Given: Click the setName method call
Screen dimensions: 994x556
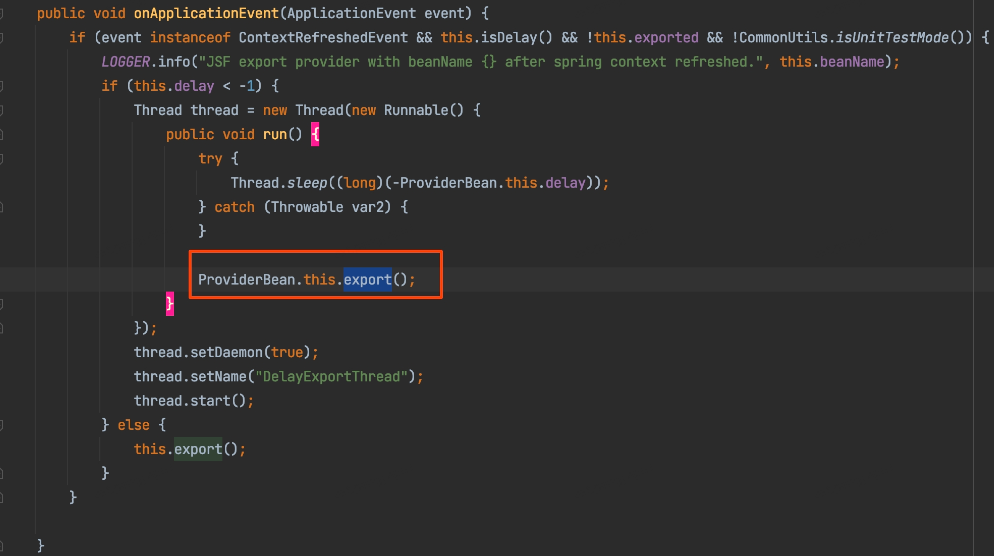Looking at the screenshot, I should coord(218,377).
